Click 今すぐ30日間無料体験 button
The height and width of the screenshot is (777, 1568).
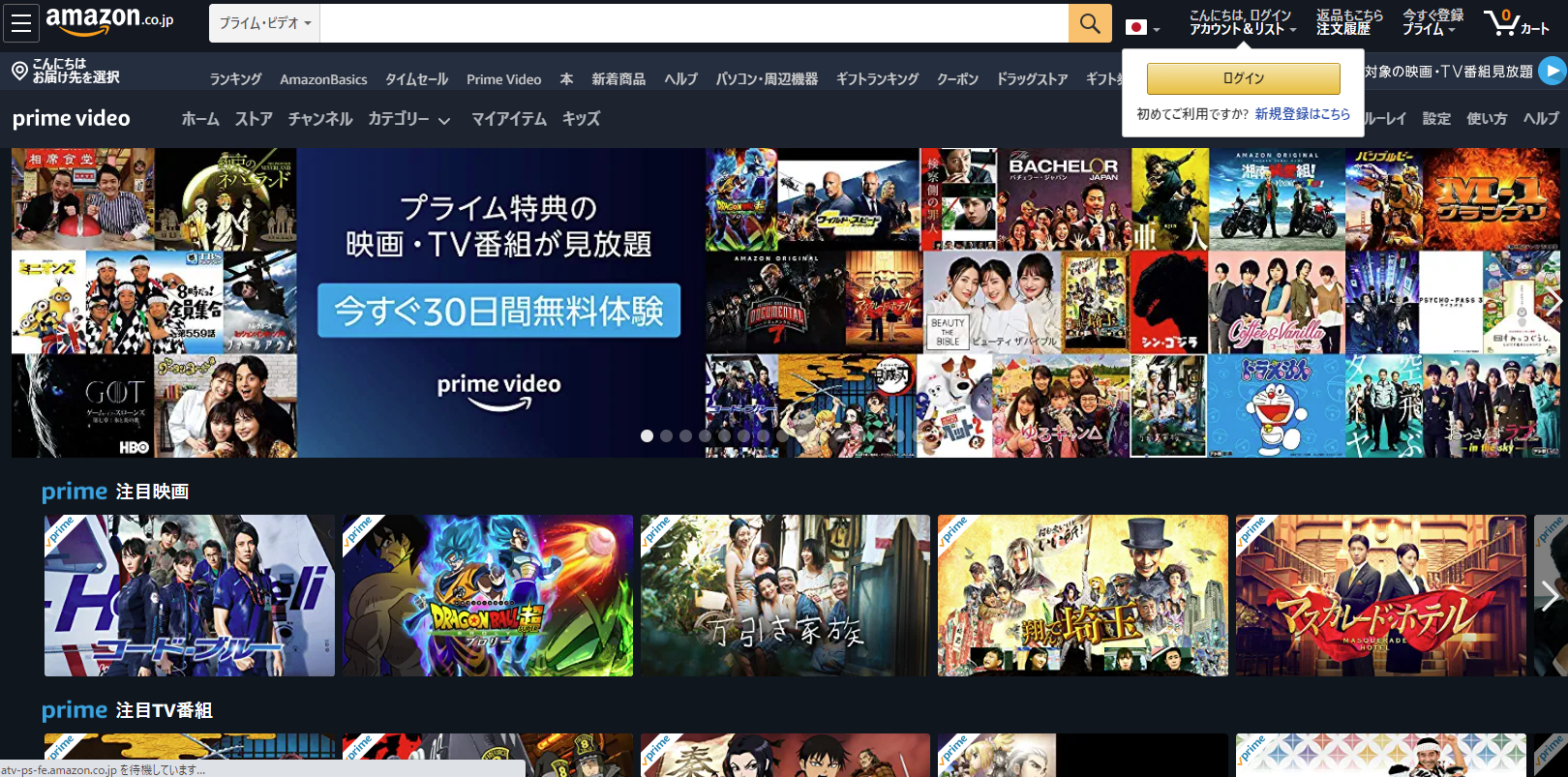click(x=499, y=311)
